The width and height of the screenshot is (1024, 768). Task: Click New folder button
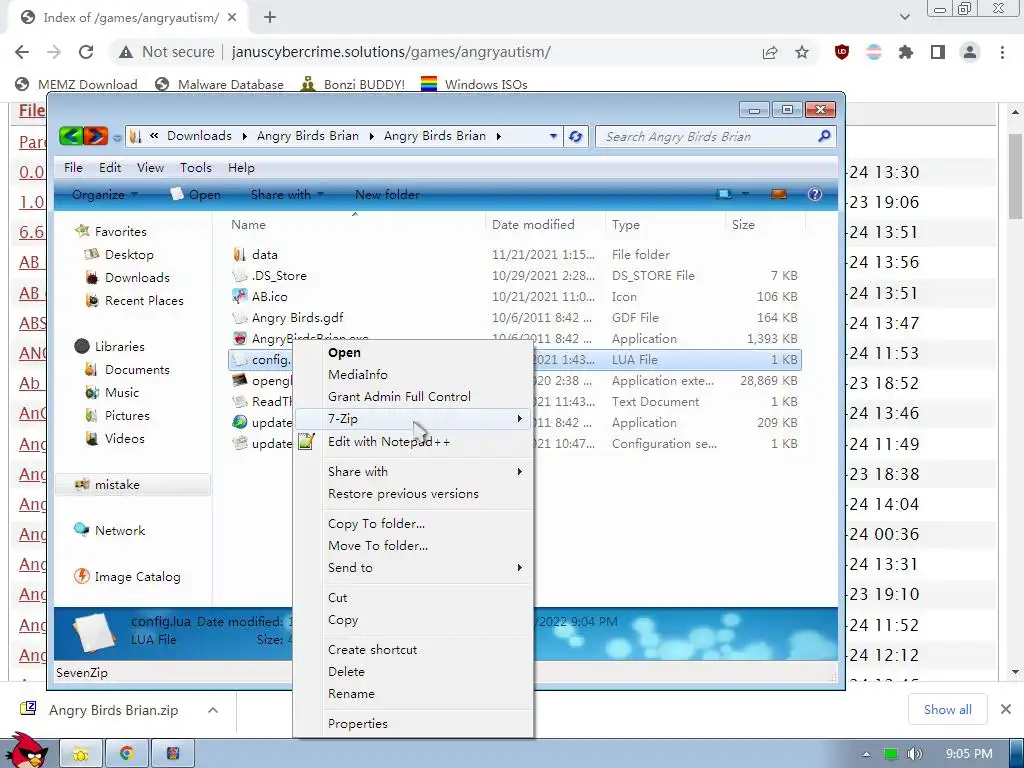(387, 194)
